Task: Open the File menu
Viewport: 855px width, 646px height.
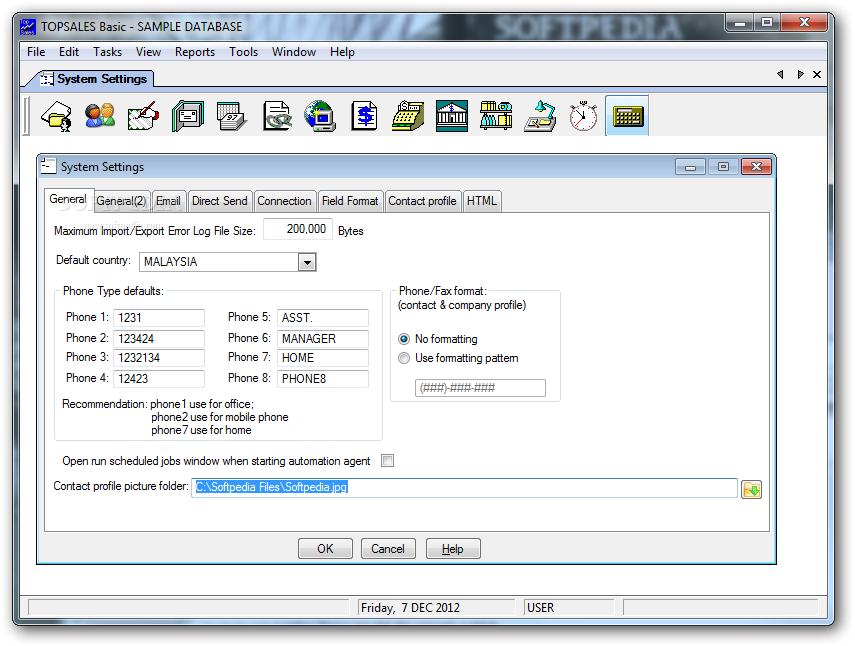Action: (36, 52)
